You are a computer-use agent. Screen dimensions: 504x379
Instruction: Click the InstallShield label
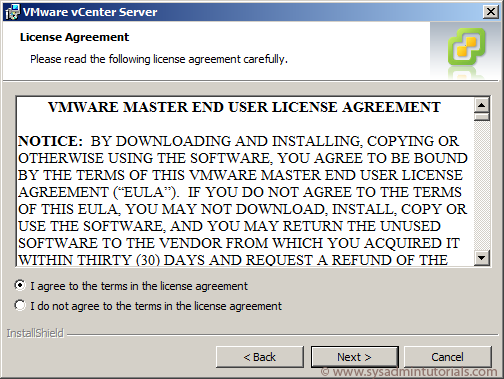point(35,333)
